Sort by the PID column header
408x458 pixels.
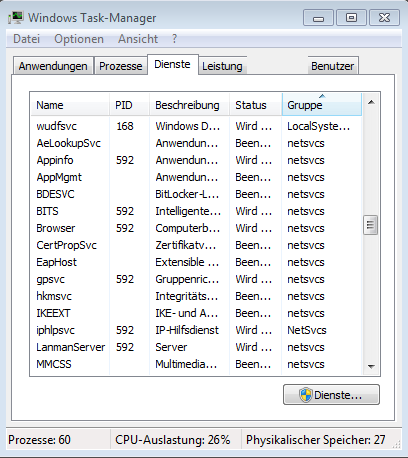click(x=129, y=105)
